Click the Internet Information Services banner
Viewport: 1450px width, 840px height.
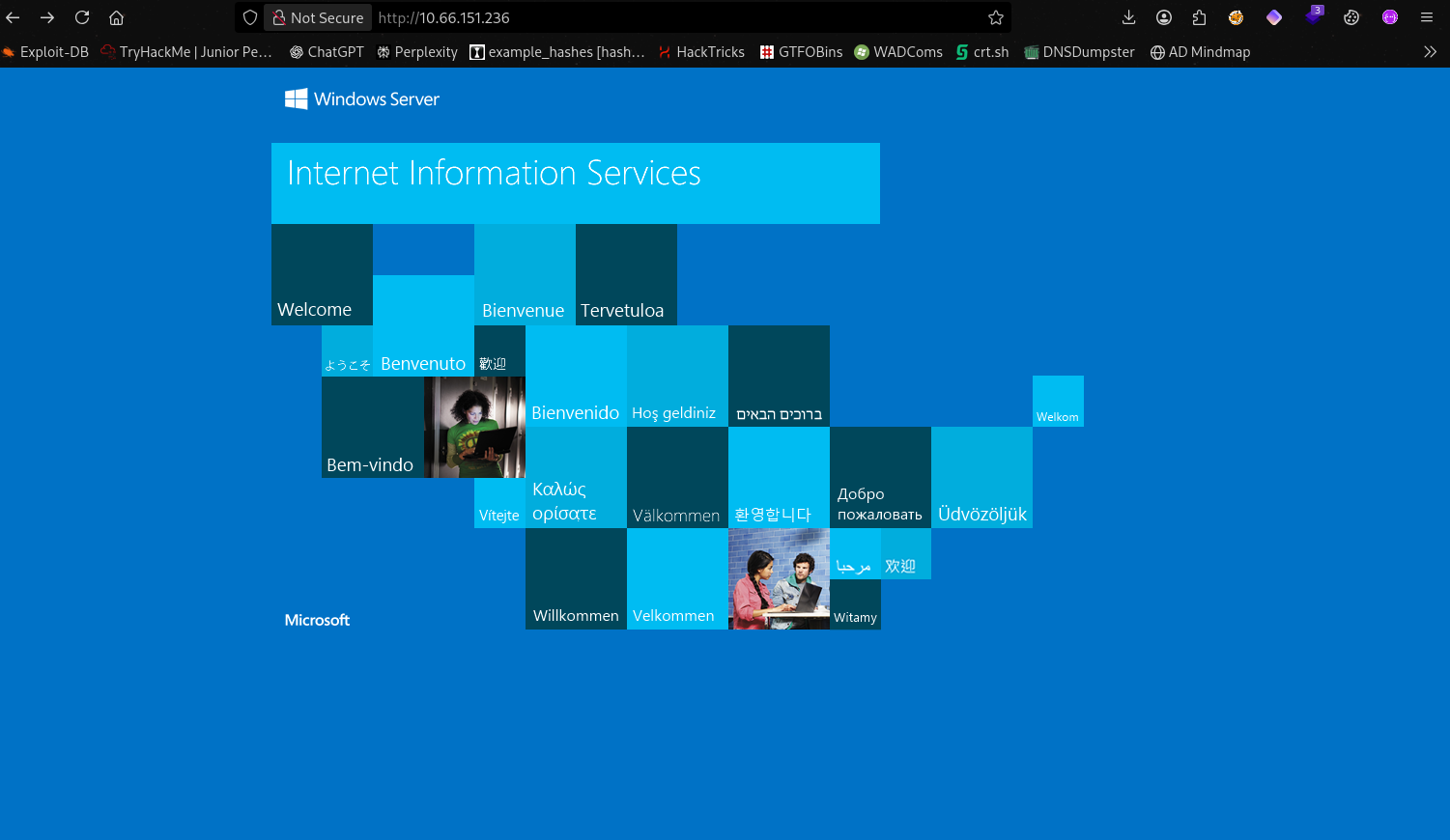[575, 182]
